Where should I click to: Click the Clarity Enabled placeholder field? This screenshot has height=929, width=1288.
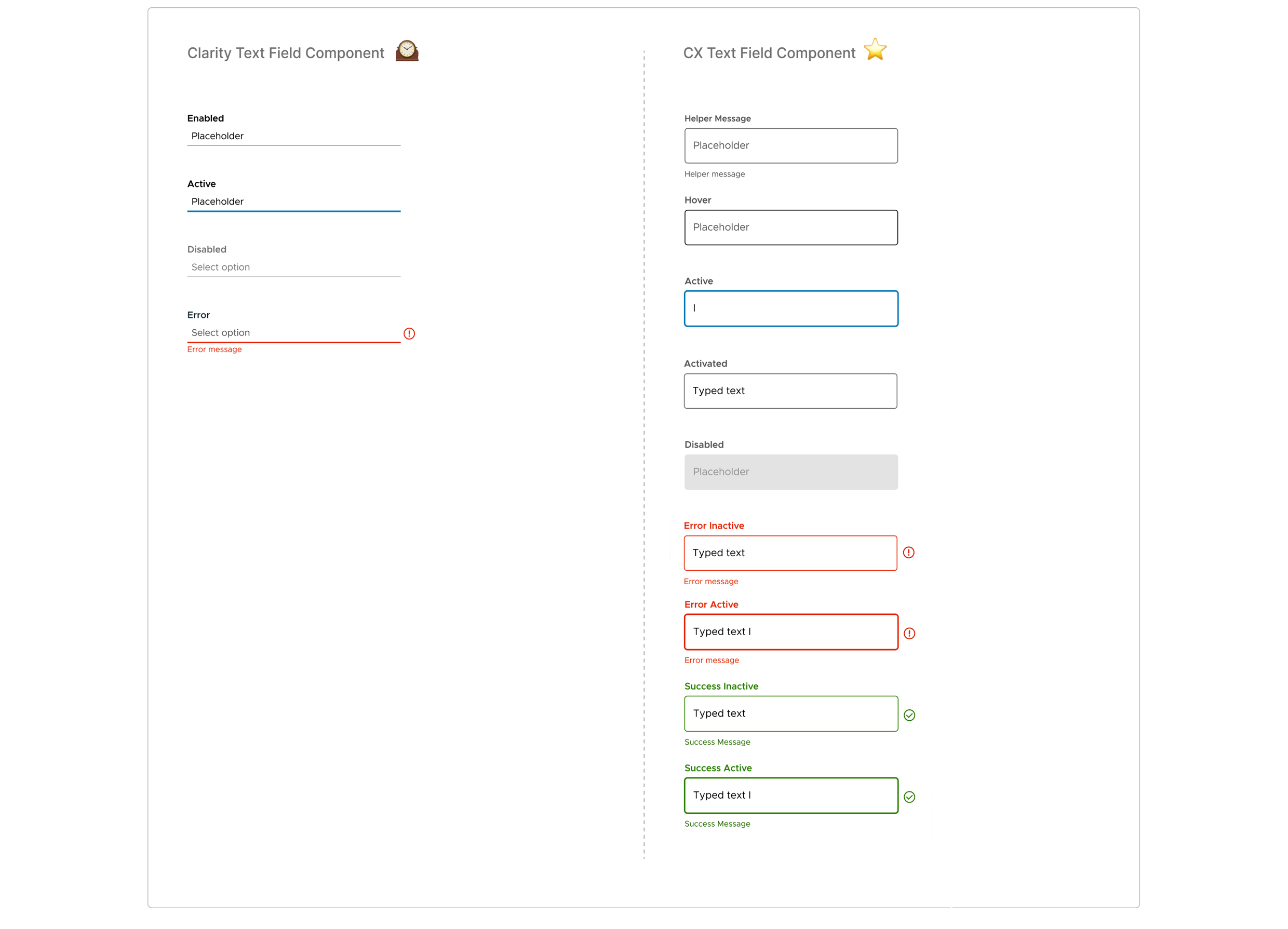point(293,136)
